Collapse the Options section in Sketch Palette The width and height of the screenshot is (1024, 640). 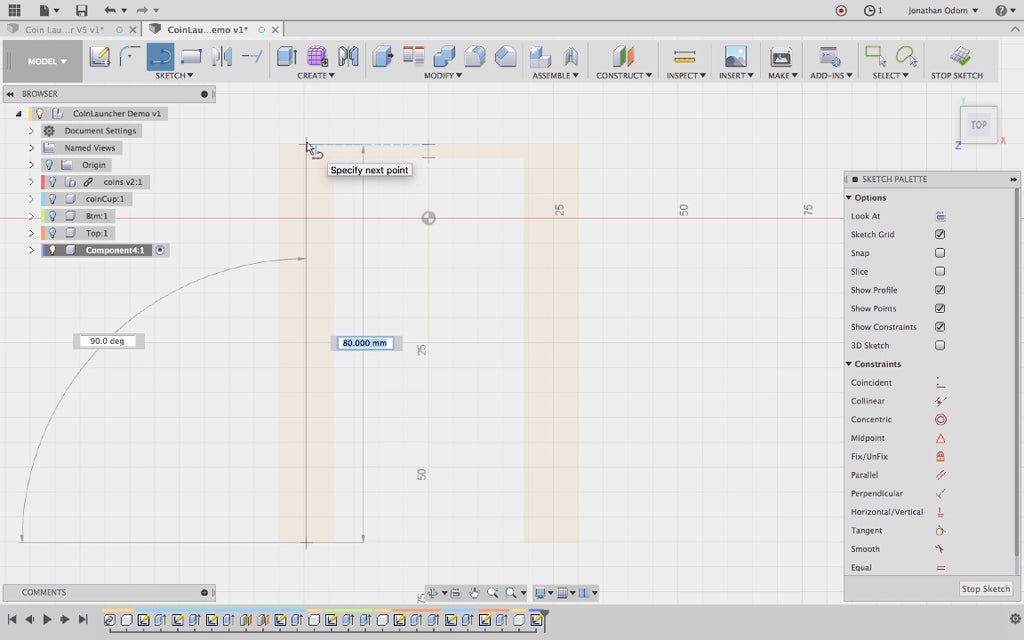point(849,198)
